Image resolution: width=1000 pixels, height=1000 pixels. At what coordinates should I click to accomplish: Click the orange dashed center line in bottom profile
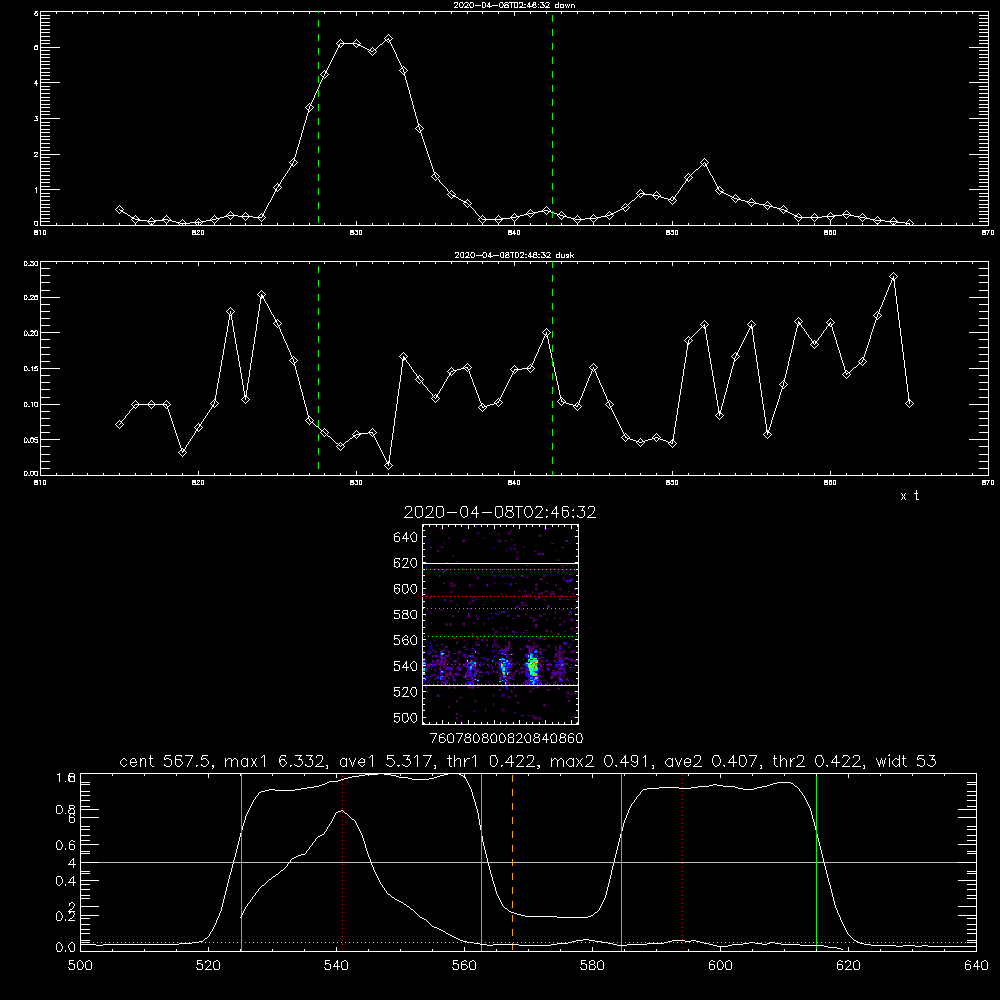click(512, 861)
